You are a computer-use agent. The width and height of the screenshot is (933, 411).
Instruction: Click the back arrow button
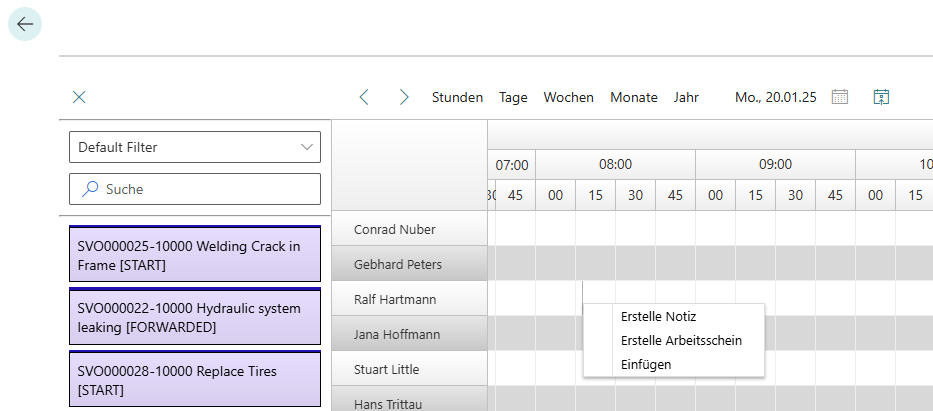(25, 24)
